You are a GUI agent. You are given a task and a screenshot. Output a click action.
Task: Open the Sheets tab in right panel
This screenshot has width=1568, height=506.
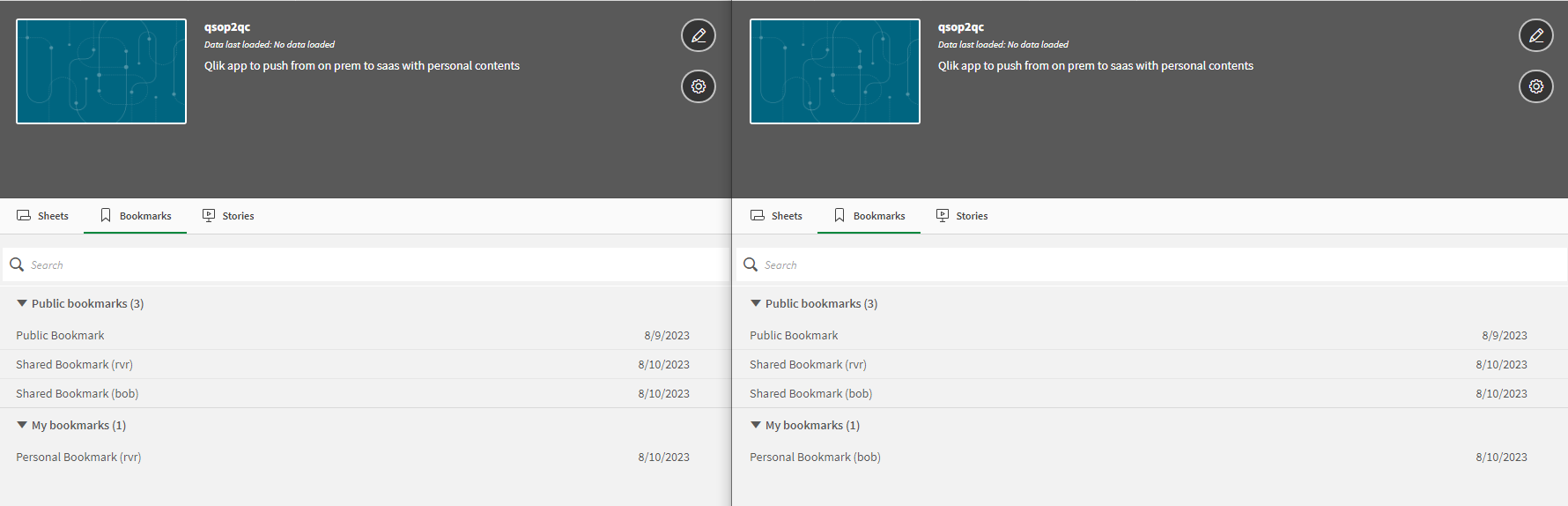[x=776, y=216]
